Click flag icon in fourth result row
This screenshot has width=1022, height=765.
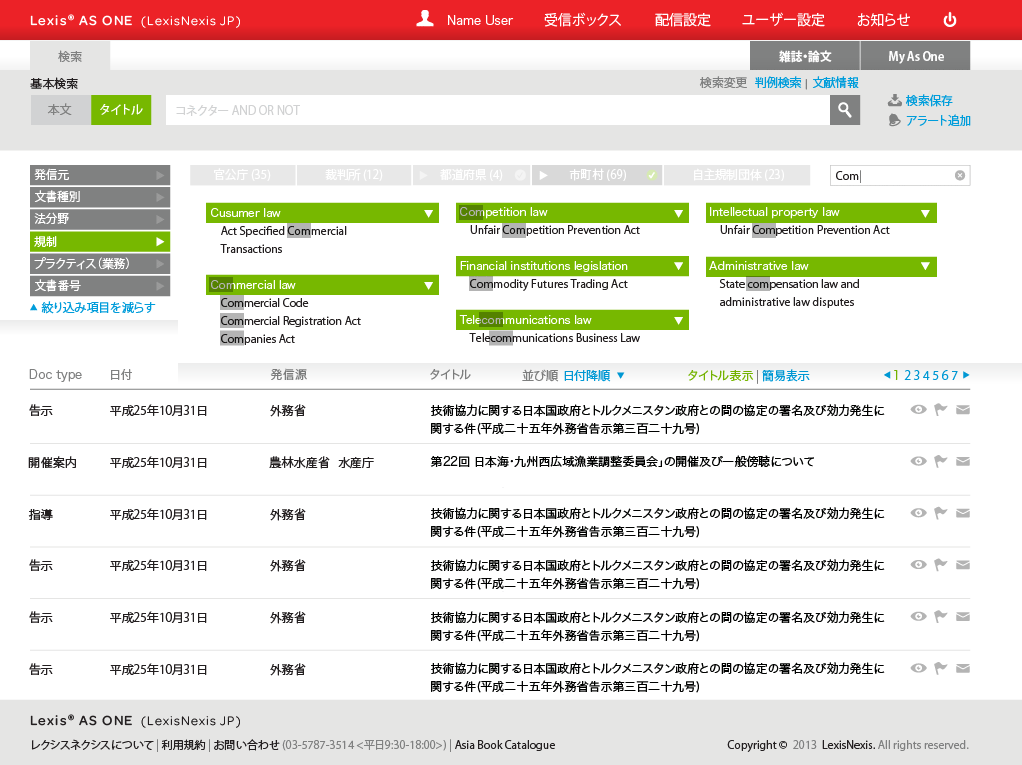coord(941,564)
